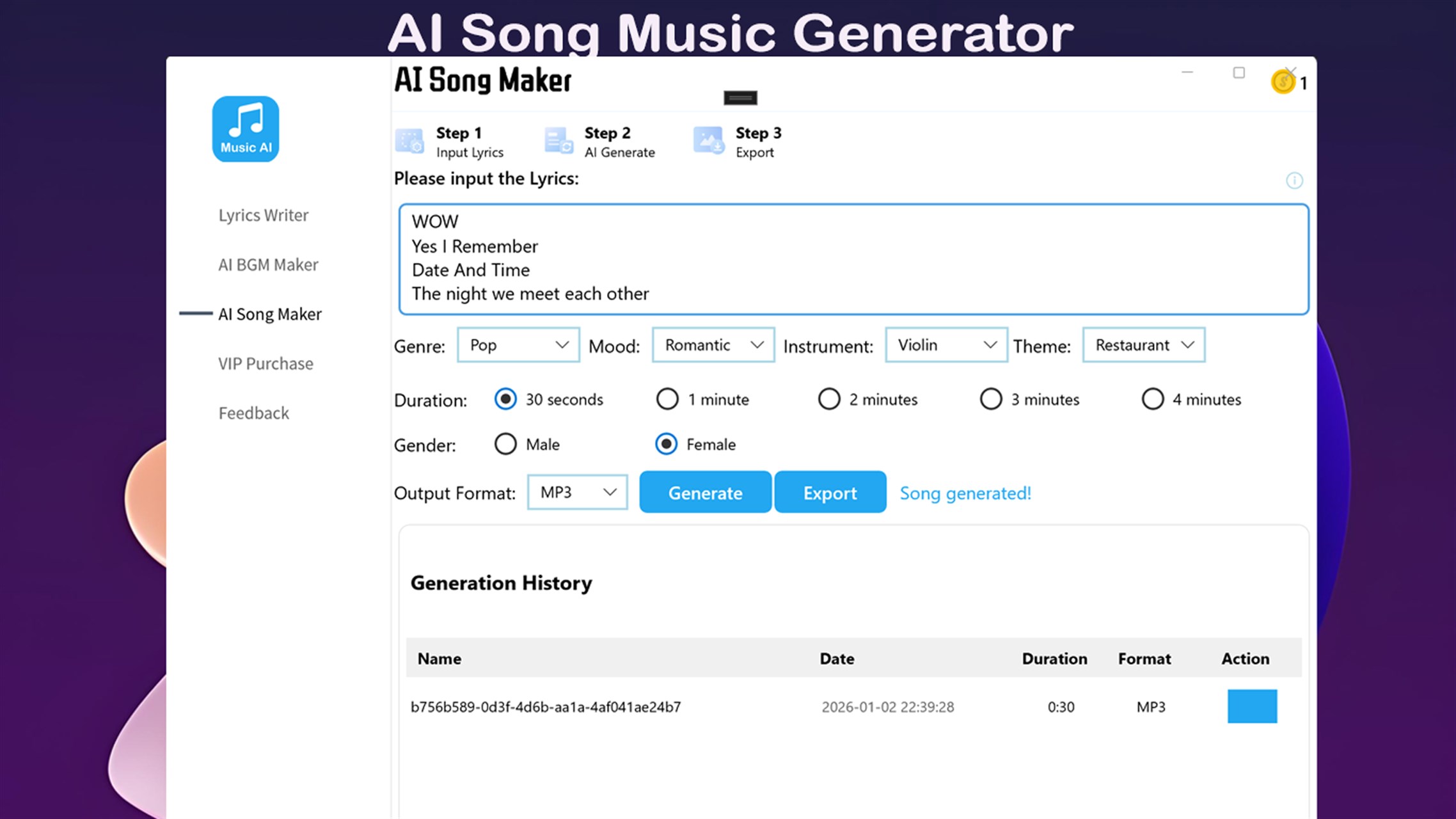Switch to AI BGM Maker section
The height and width of the screenshot is (819, 1456).
268,265
